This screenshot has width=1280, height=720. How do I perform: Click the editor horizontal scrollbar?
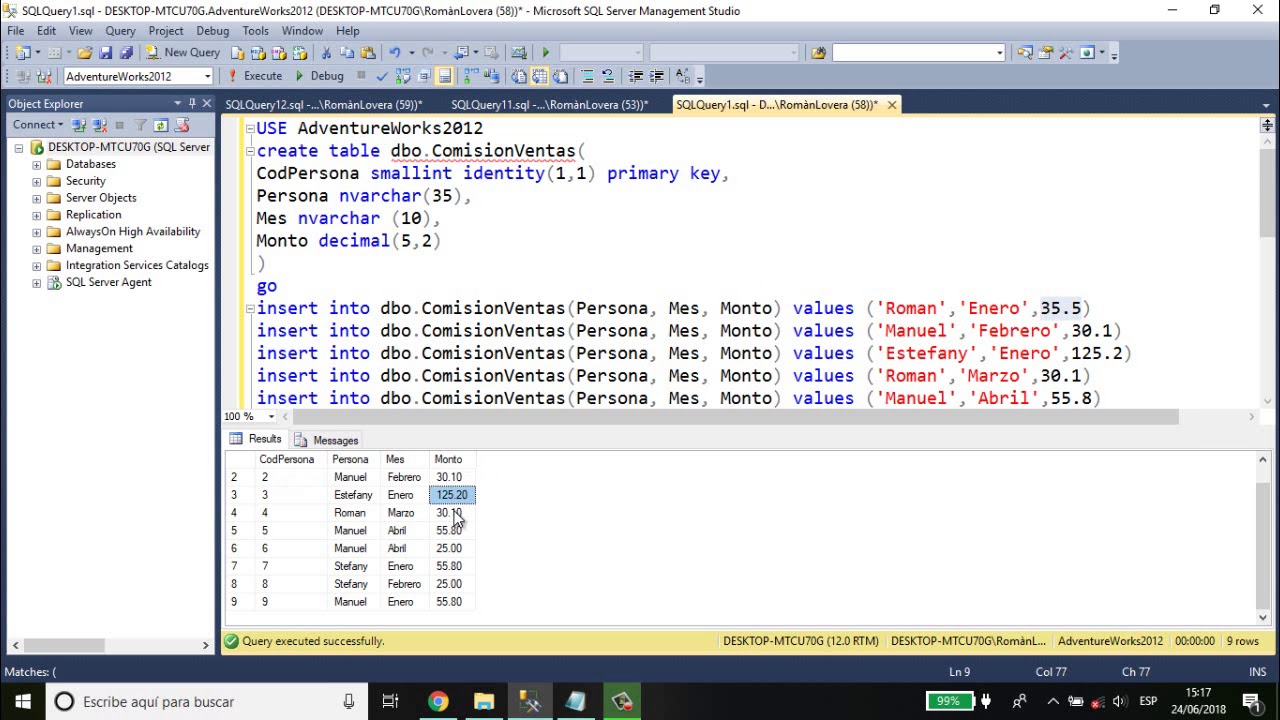click(x=735, y=417)
